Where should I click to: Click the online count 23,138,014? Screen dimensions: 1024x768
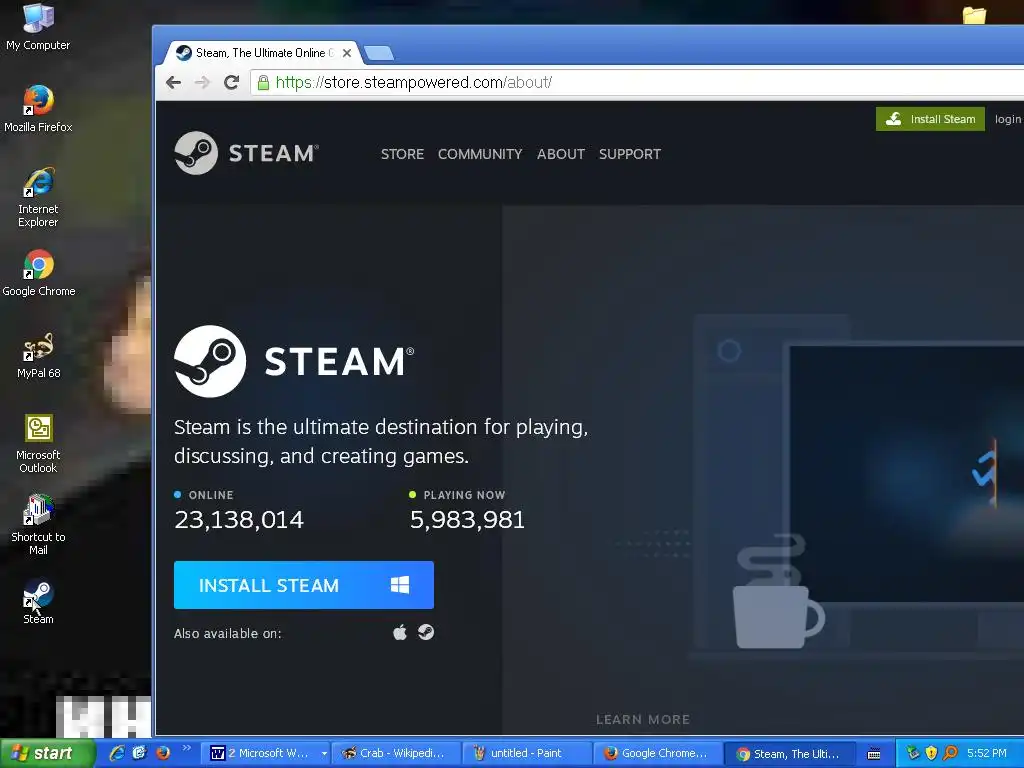(x=239, y=520)
